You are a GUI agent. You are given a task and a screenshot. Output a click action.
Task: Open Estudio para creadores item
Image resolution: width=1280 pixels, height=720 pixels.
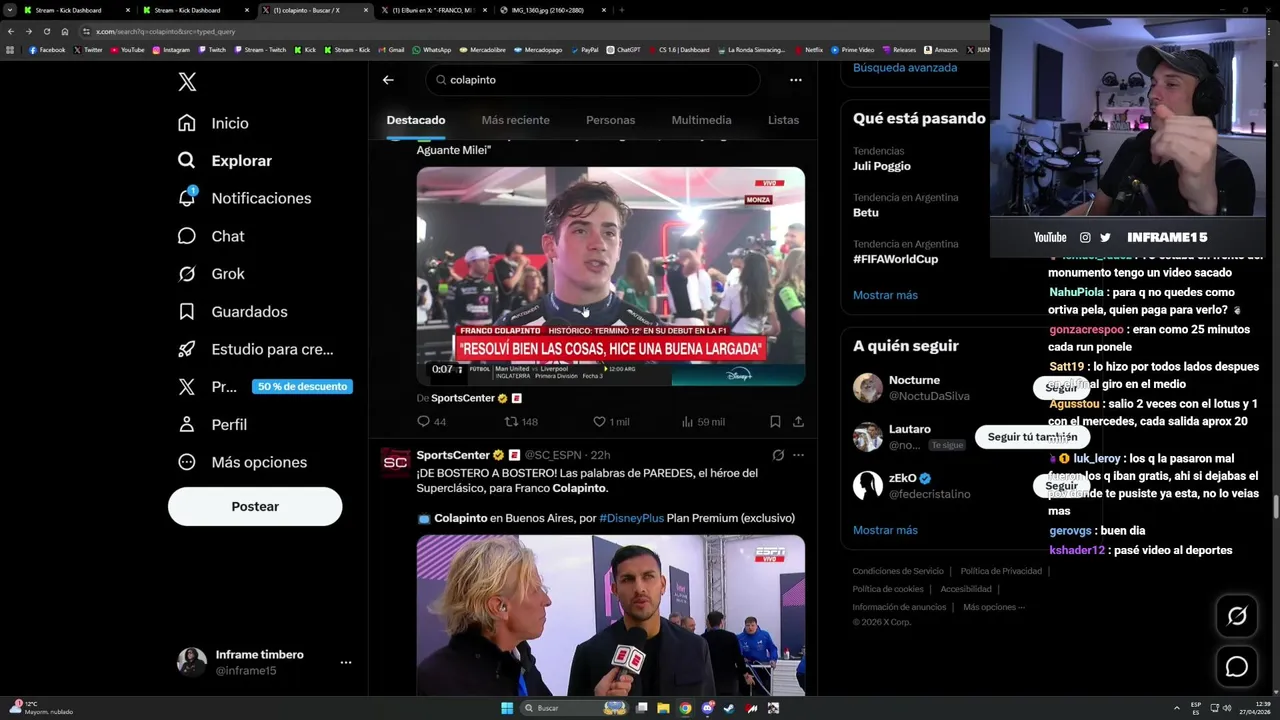click(x=255, y=349)
